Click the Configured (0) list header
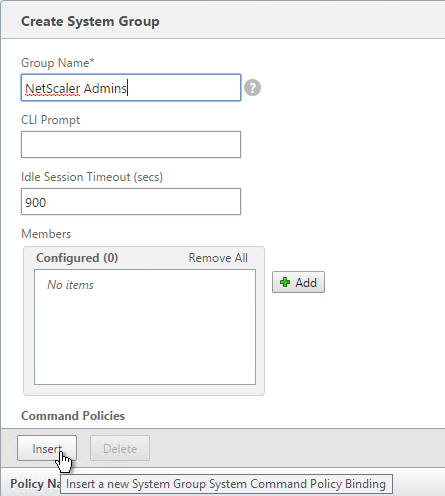 point(77,258)
